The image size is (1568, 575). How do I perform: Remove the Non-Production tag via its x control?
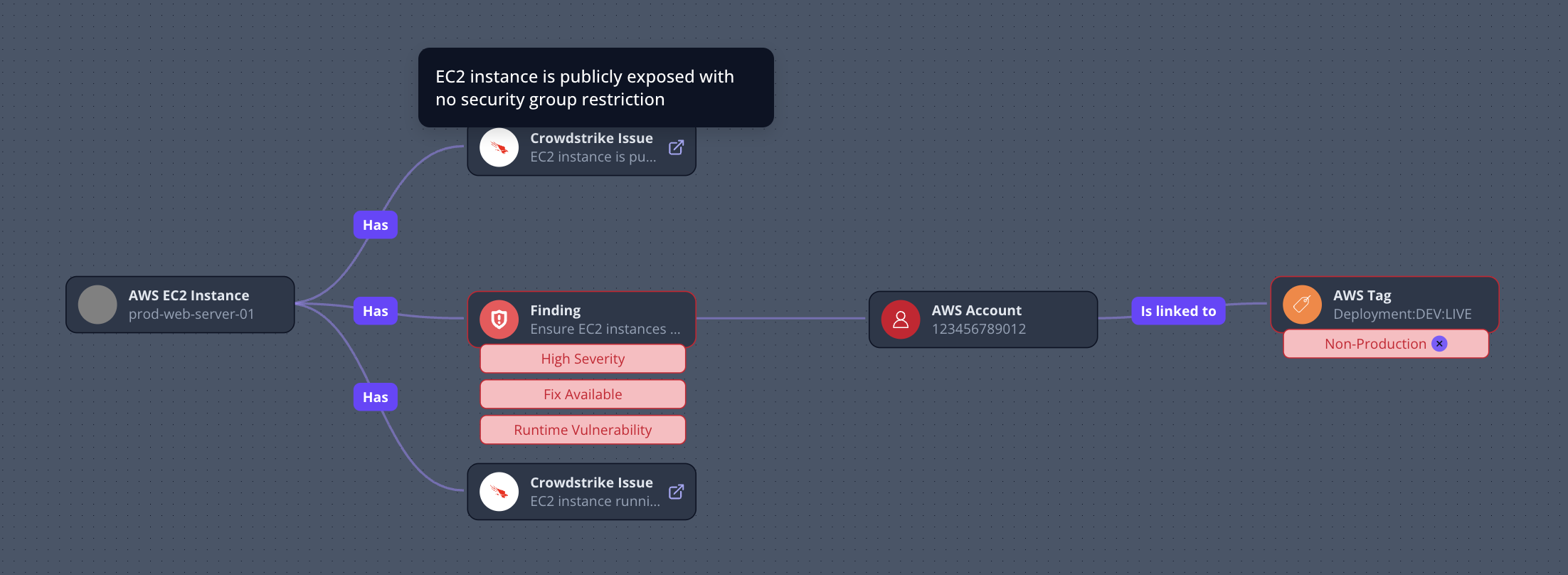pyautogui.click(x=1439, y=343)
